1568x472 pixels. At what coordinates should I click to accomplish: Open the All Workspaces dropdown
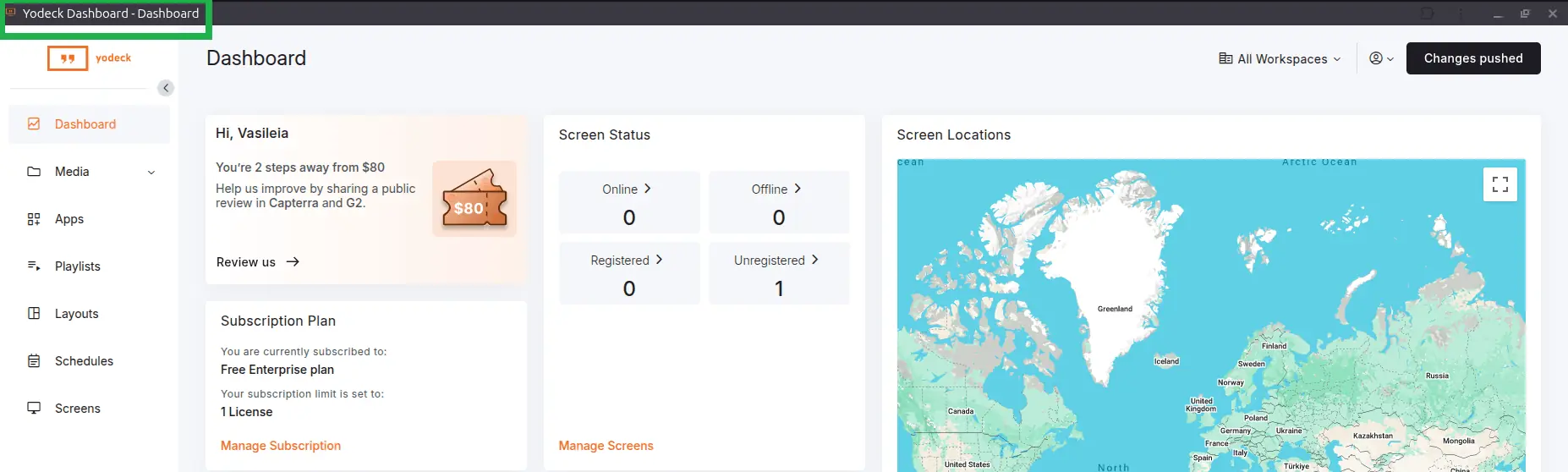tap(1280, 58)
